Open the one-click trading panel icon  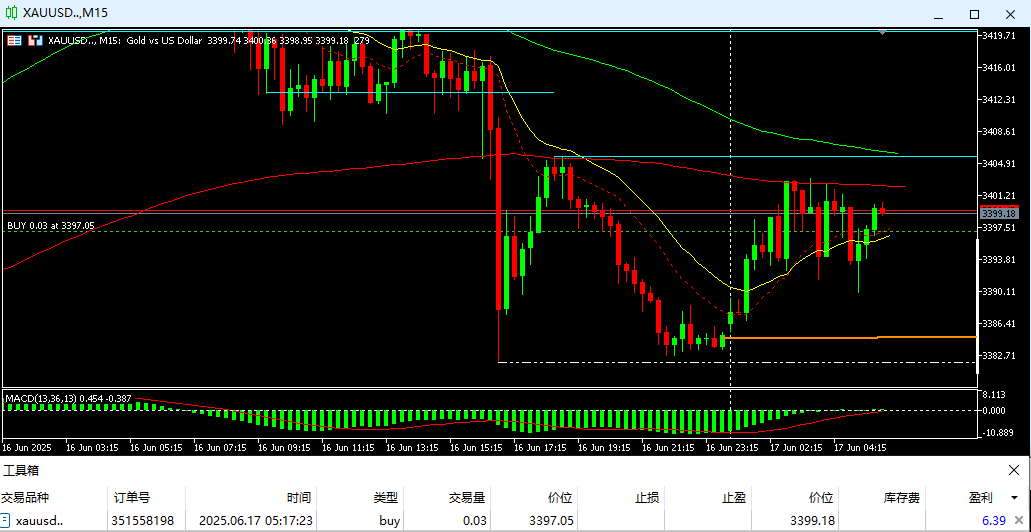[14, 40]
